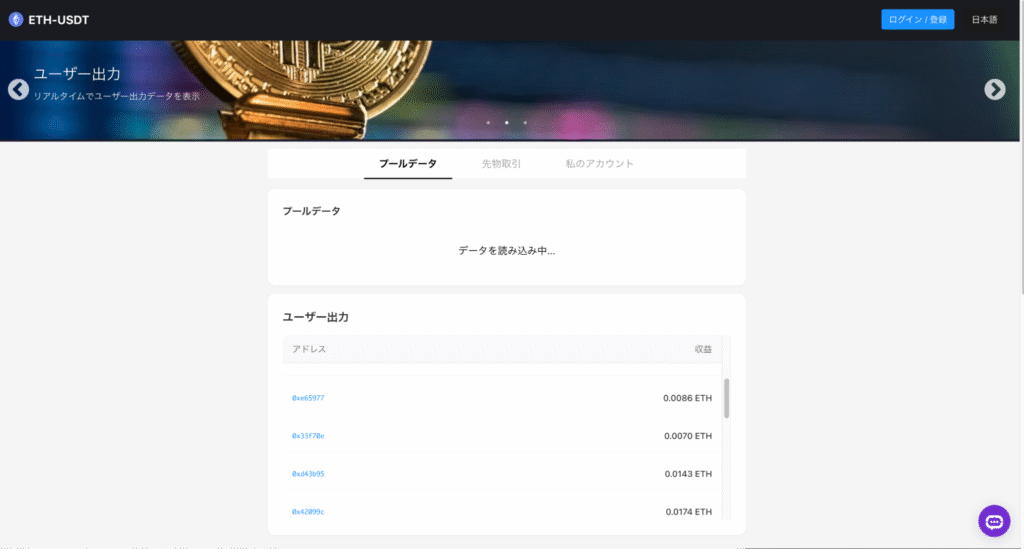Screen dimensions: 1024x549
Task: Go to previous banner slide arrow
Action: point(18,89)
